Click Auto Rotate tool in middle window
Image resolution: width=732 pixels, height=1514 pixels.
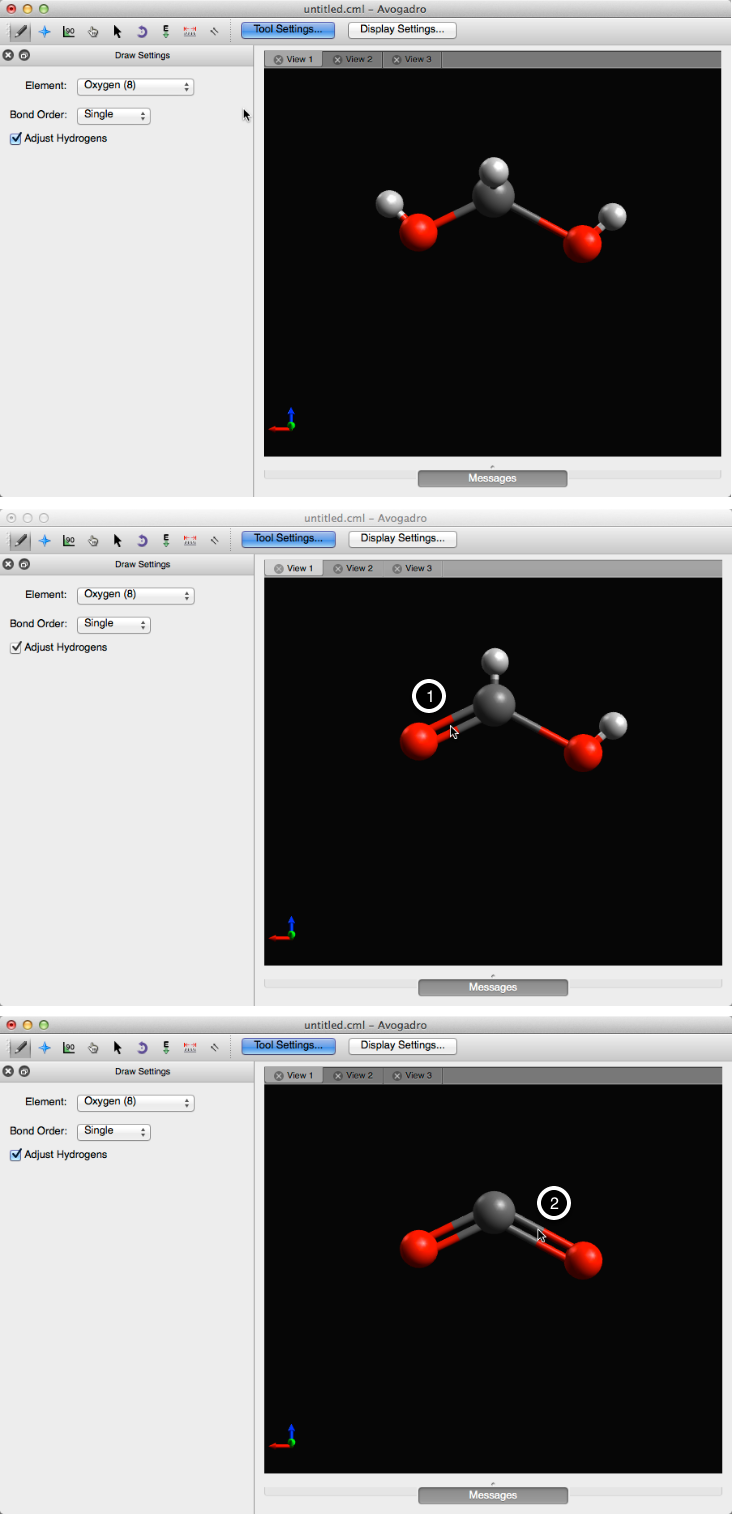142,541
